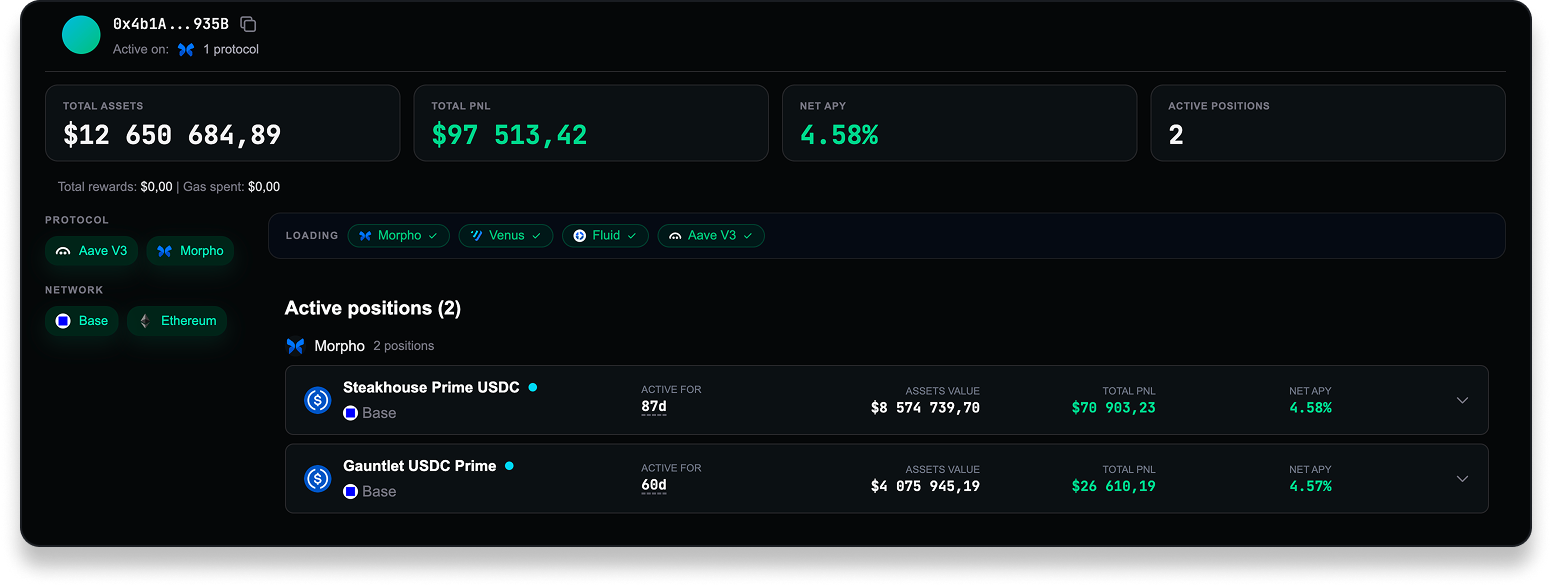The height and width of the screenshot is (587, 1552).
Task: Click '2 positions' label next to Morpho
Action: tap(404, 346)
